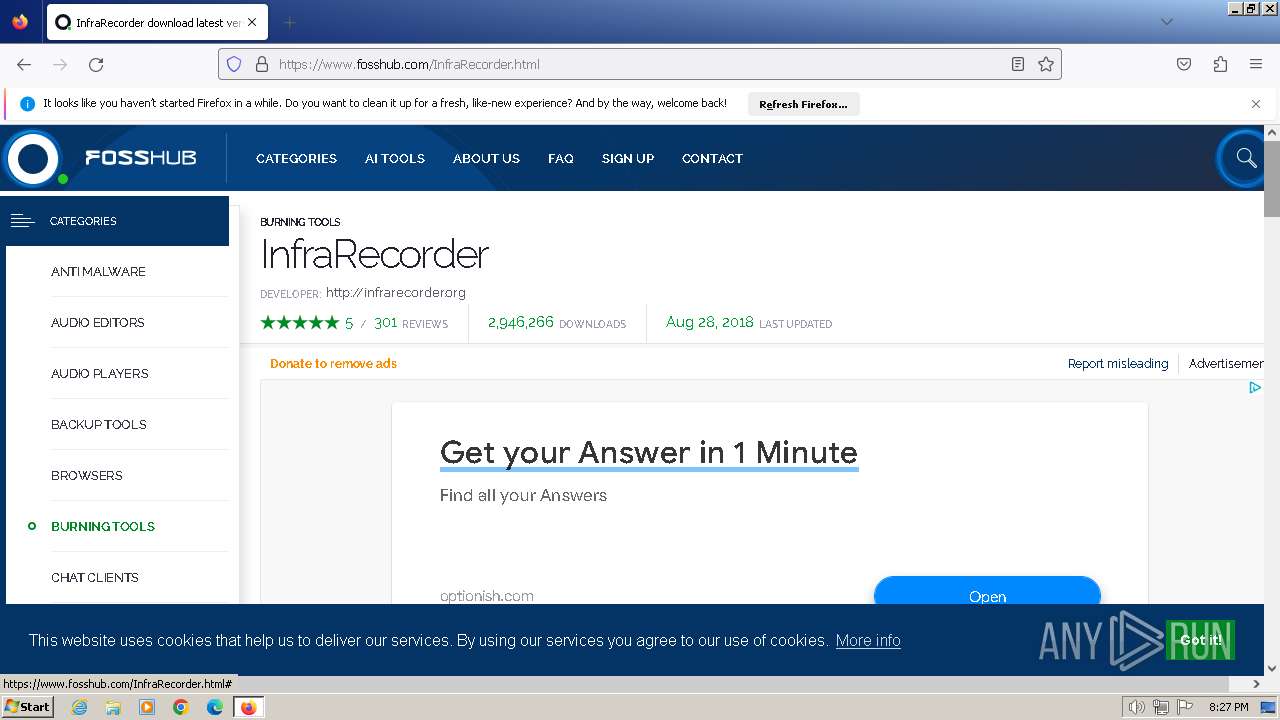Image resolution: width=1280 pixels, height=720 pixels.
Task: Click the 8:27 PM clock
Action: point(1228,707)
